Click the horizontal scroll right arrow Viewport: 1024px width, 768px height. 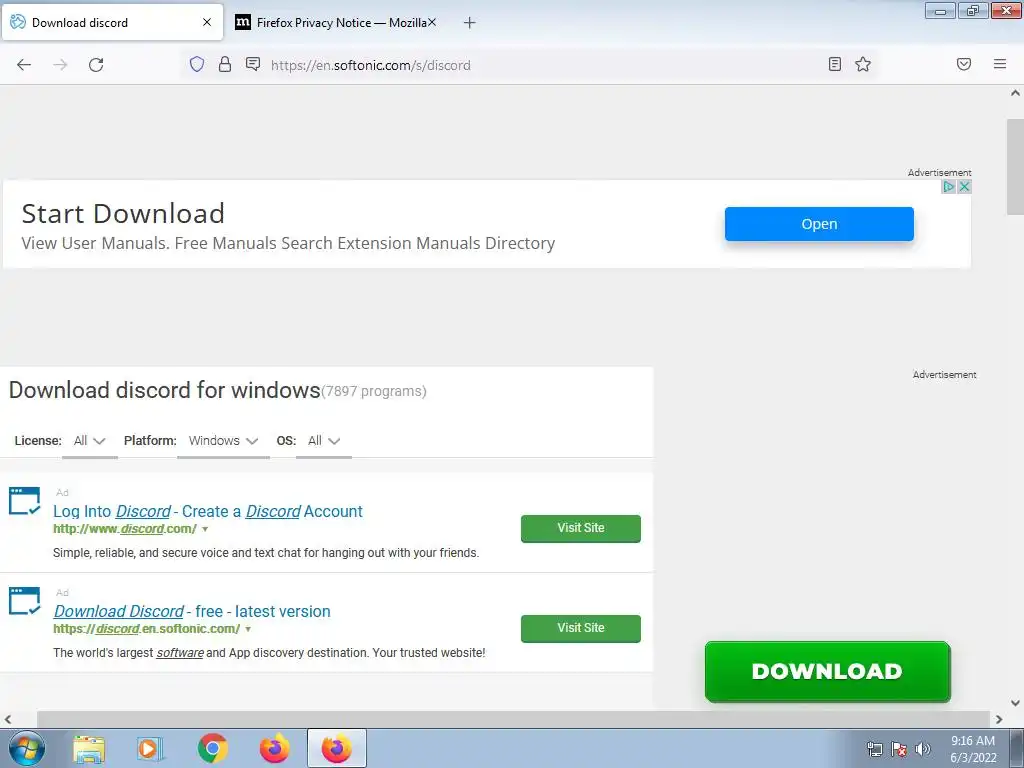[999, 720]
